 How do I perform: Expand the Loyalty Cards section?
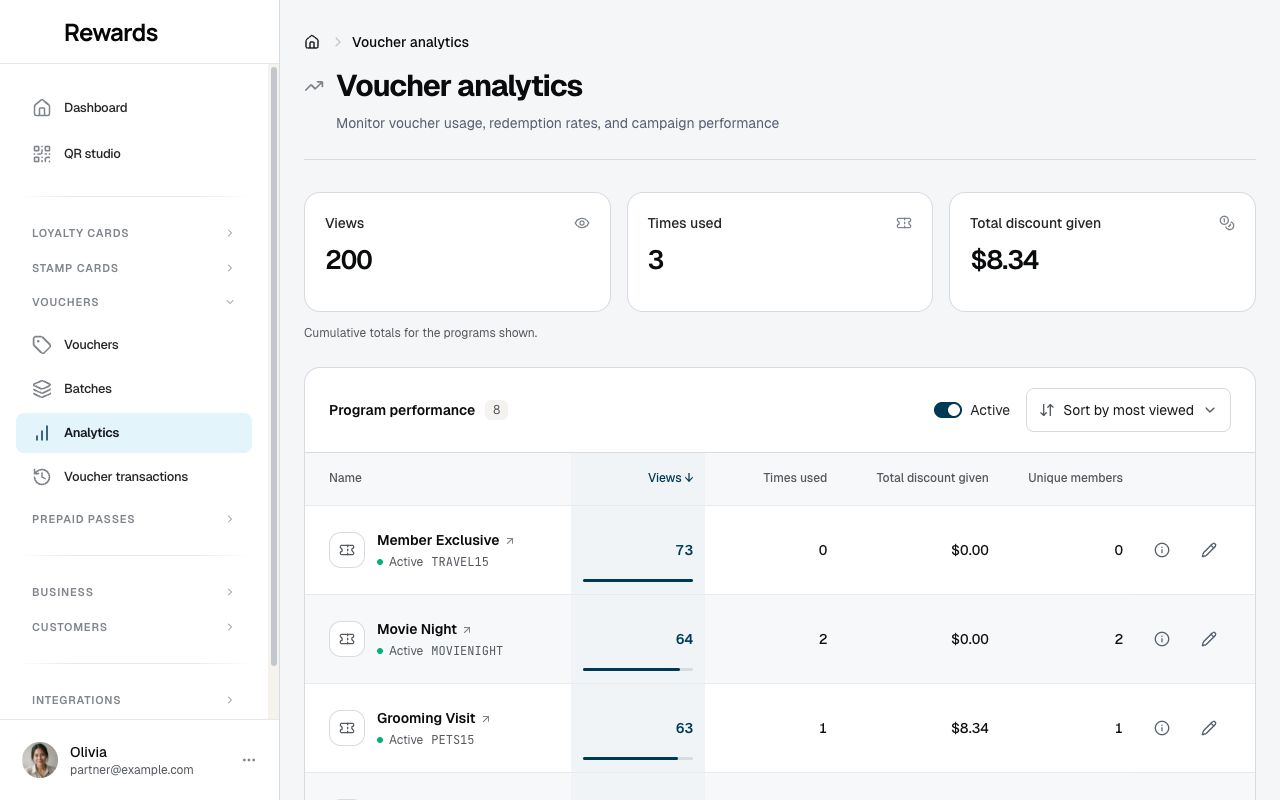point(134,233)
